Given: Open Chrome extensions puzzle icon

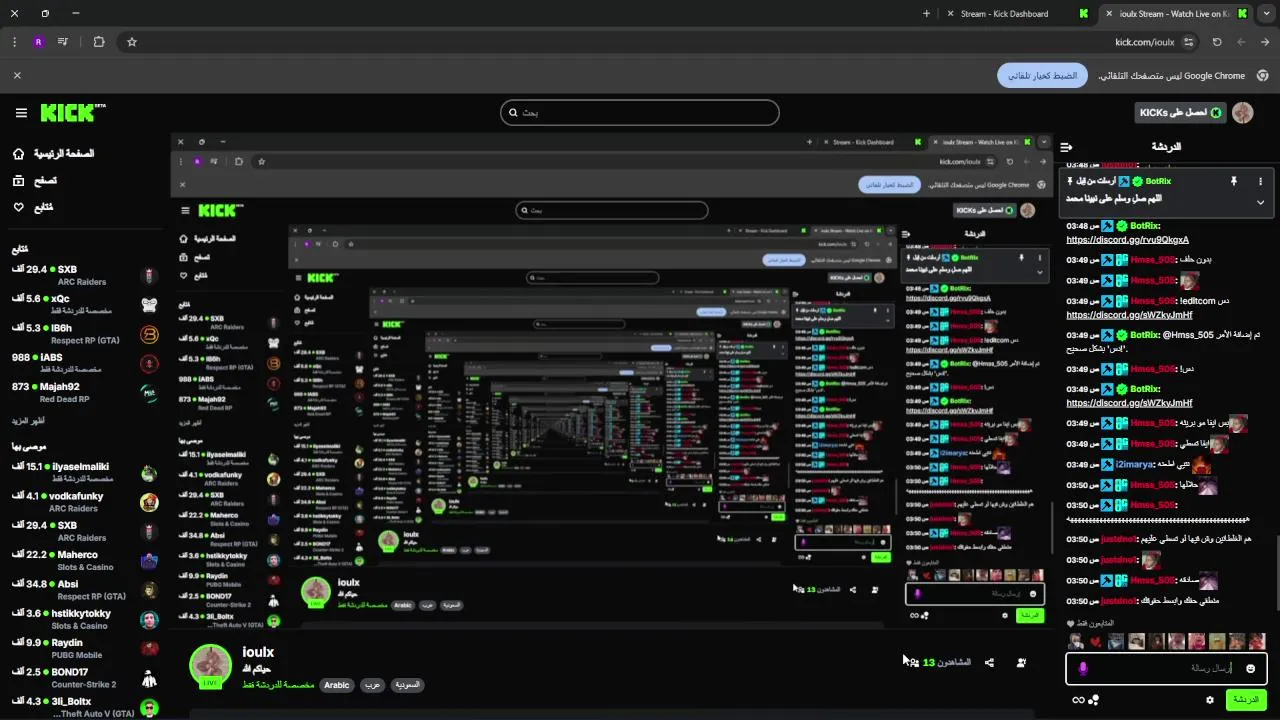Looking at the screenshot, I should (99, 42).
